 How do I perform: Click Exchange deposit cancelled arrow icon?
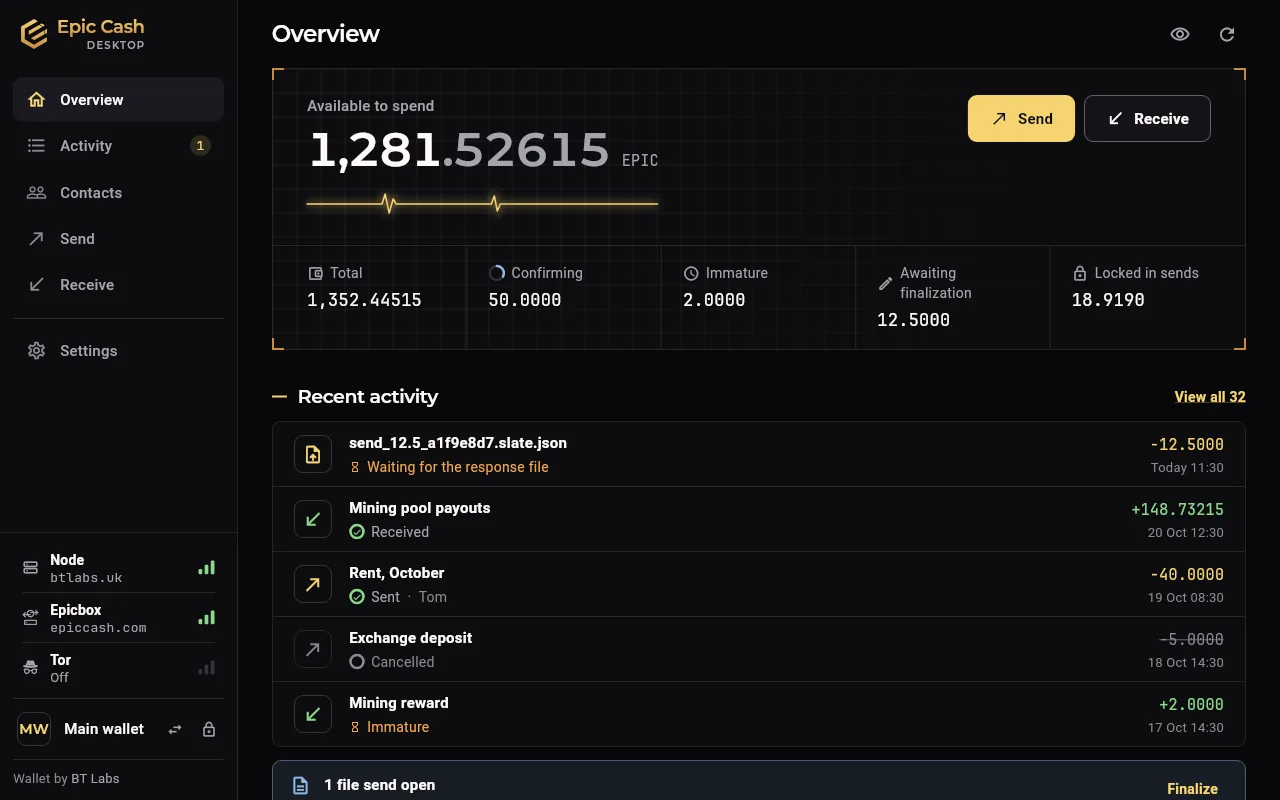click(313, 649)
